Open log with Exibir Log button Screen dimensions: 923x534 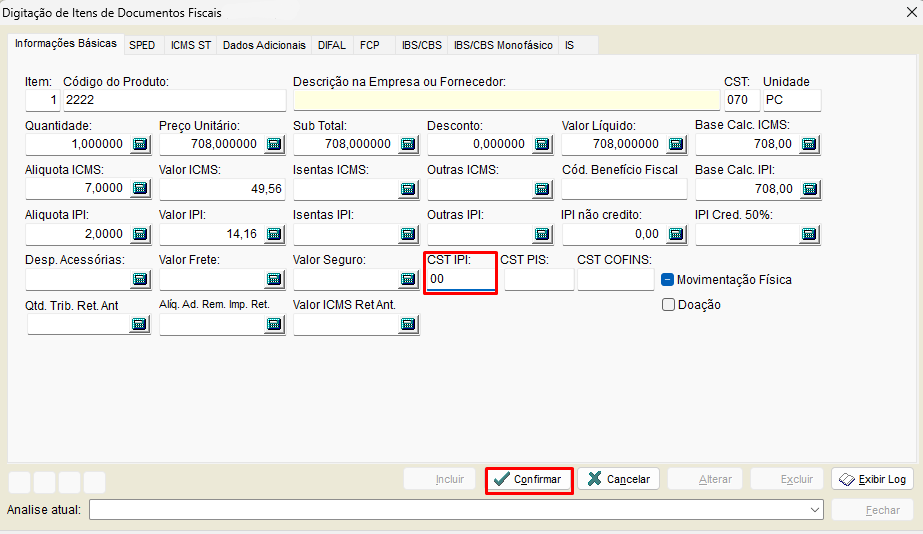[872, 479]
